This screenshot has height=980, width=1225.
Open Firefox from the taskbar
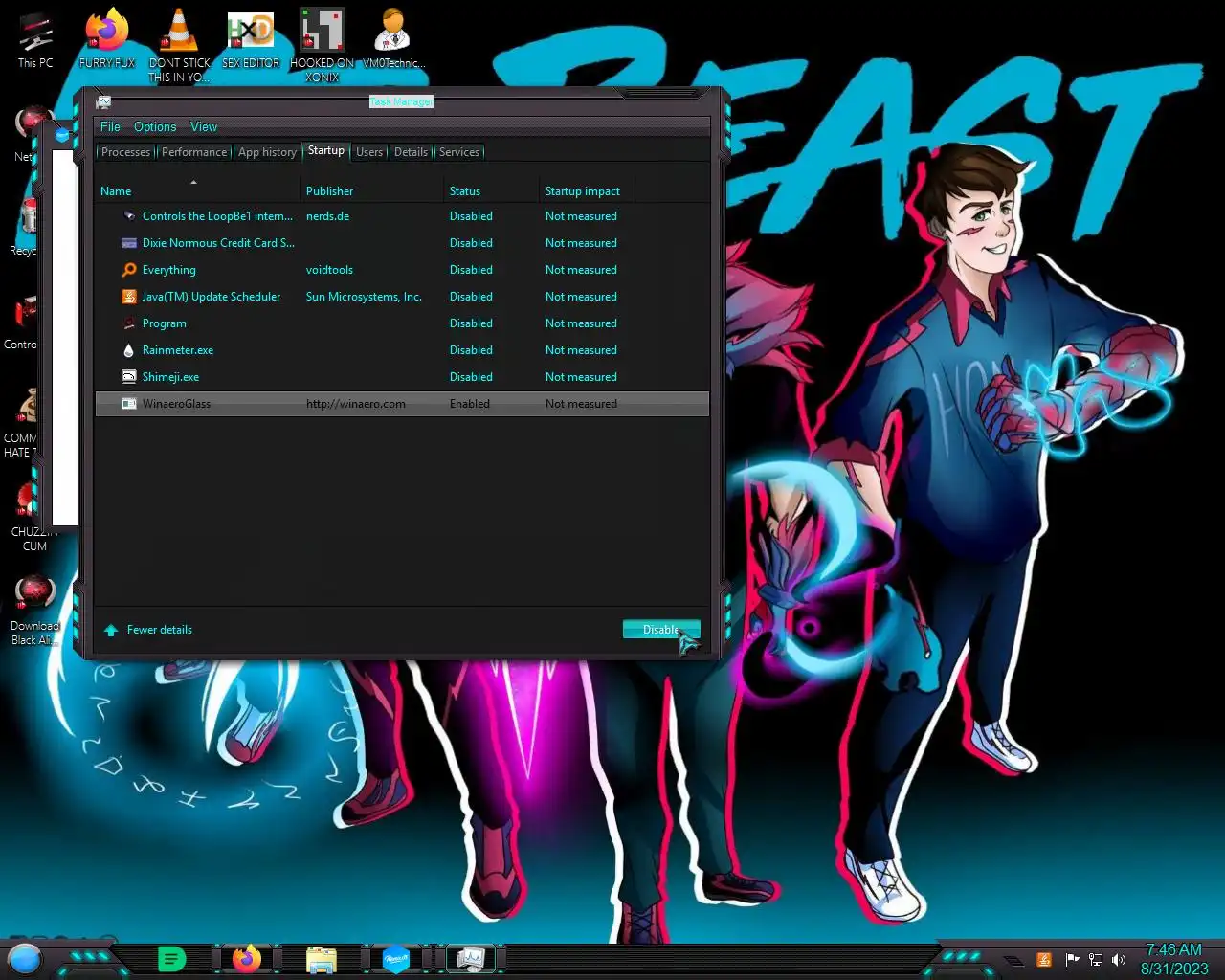coord(247,958)
